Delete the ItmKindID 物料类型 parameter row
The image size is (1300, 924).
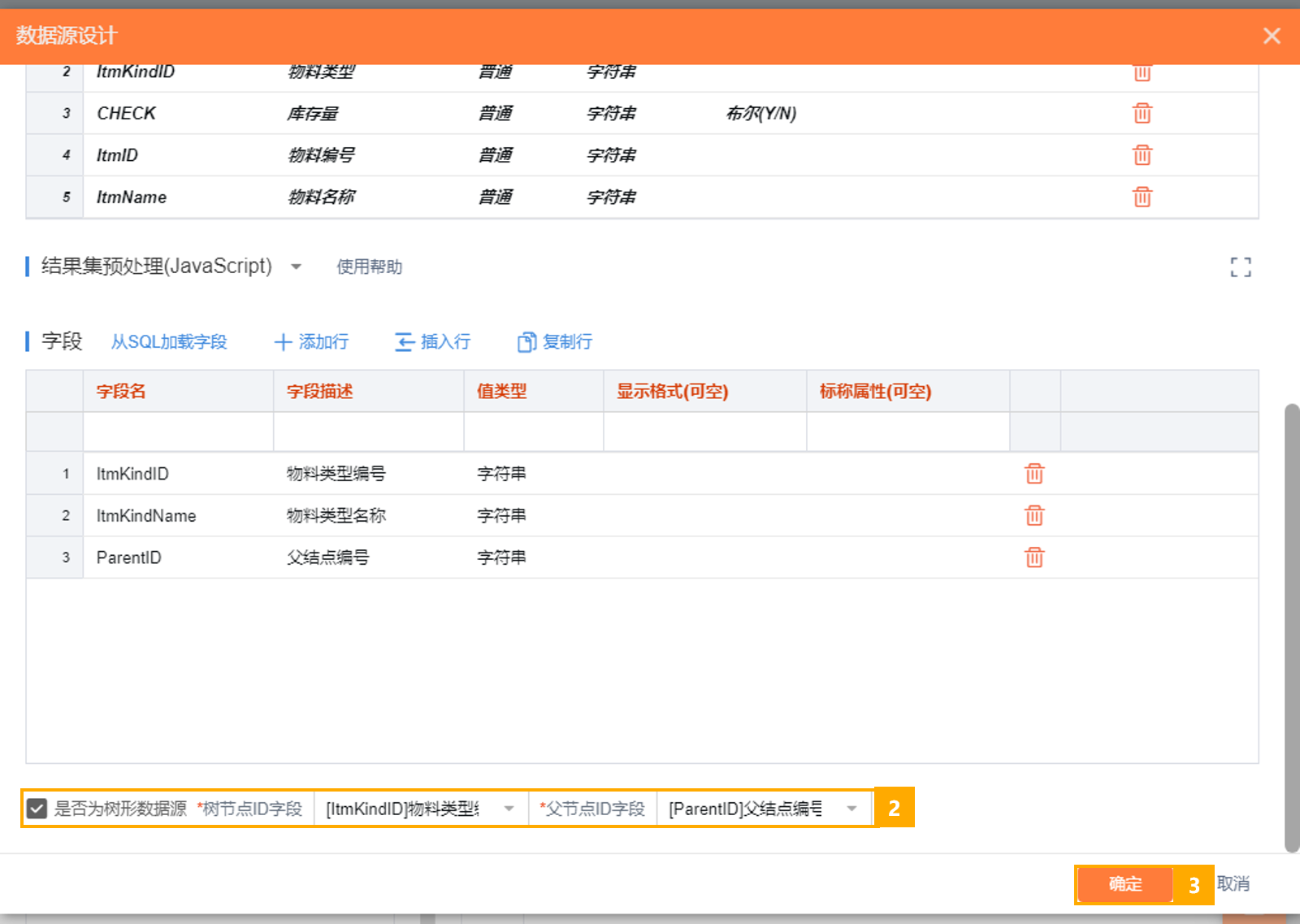click(x=1142, y=73)
